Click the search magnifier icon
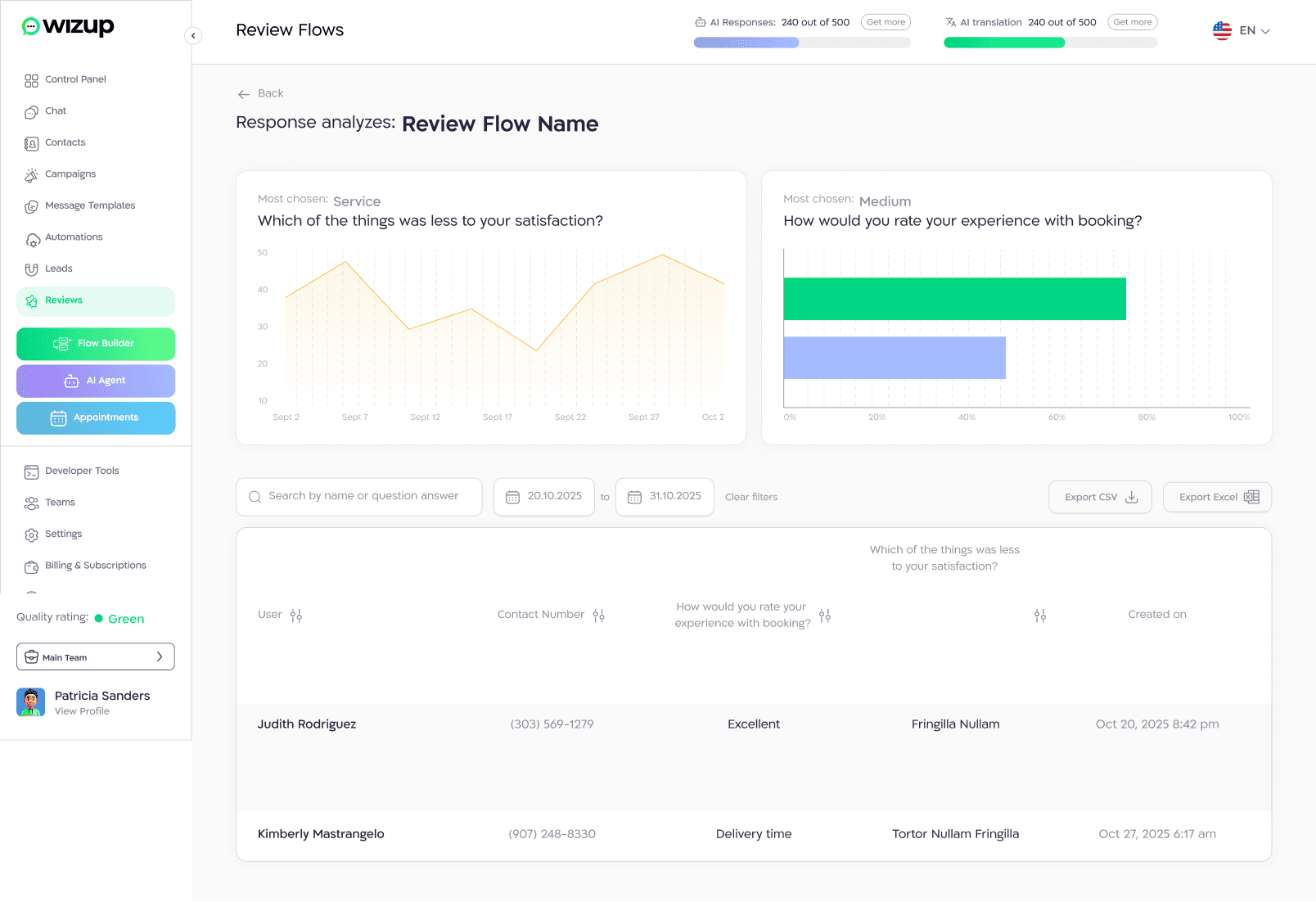 pos(255,497)
